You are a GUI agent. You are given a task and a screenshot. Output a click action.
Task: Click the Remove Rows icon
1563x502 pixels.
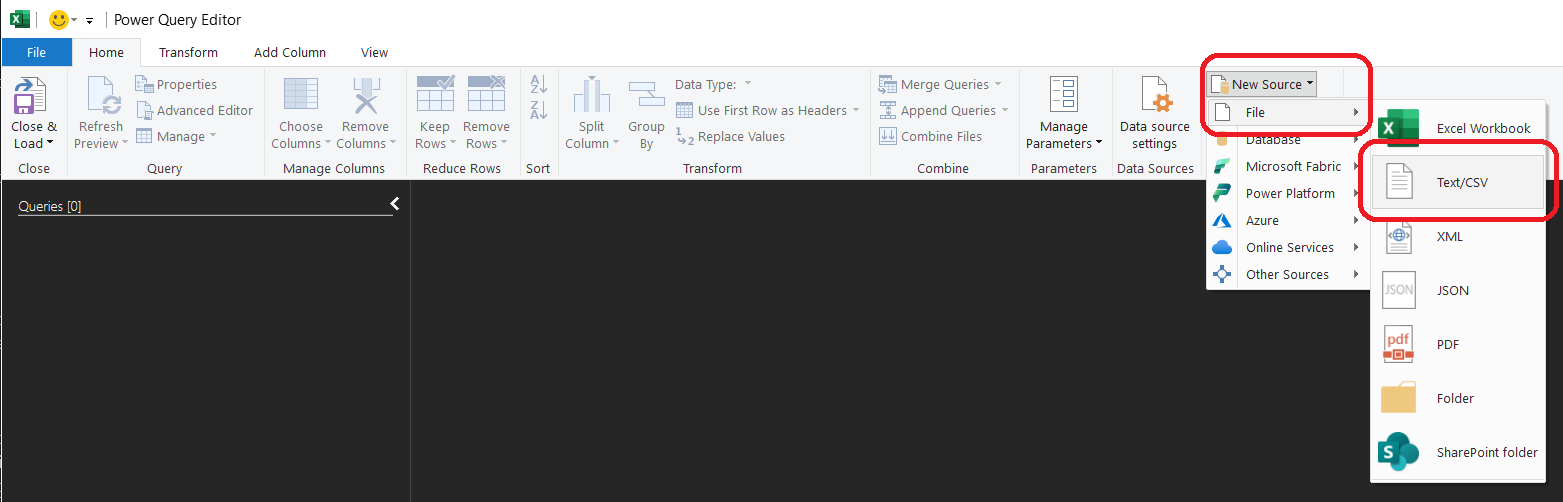click(486, 94)
